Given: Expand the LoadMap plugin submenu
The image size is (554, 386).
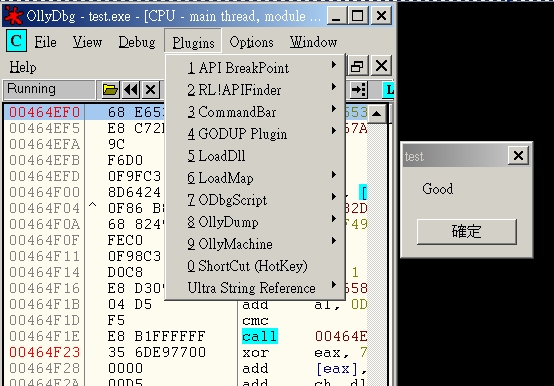Looking at the screenshot, I should click(255, 178).
